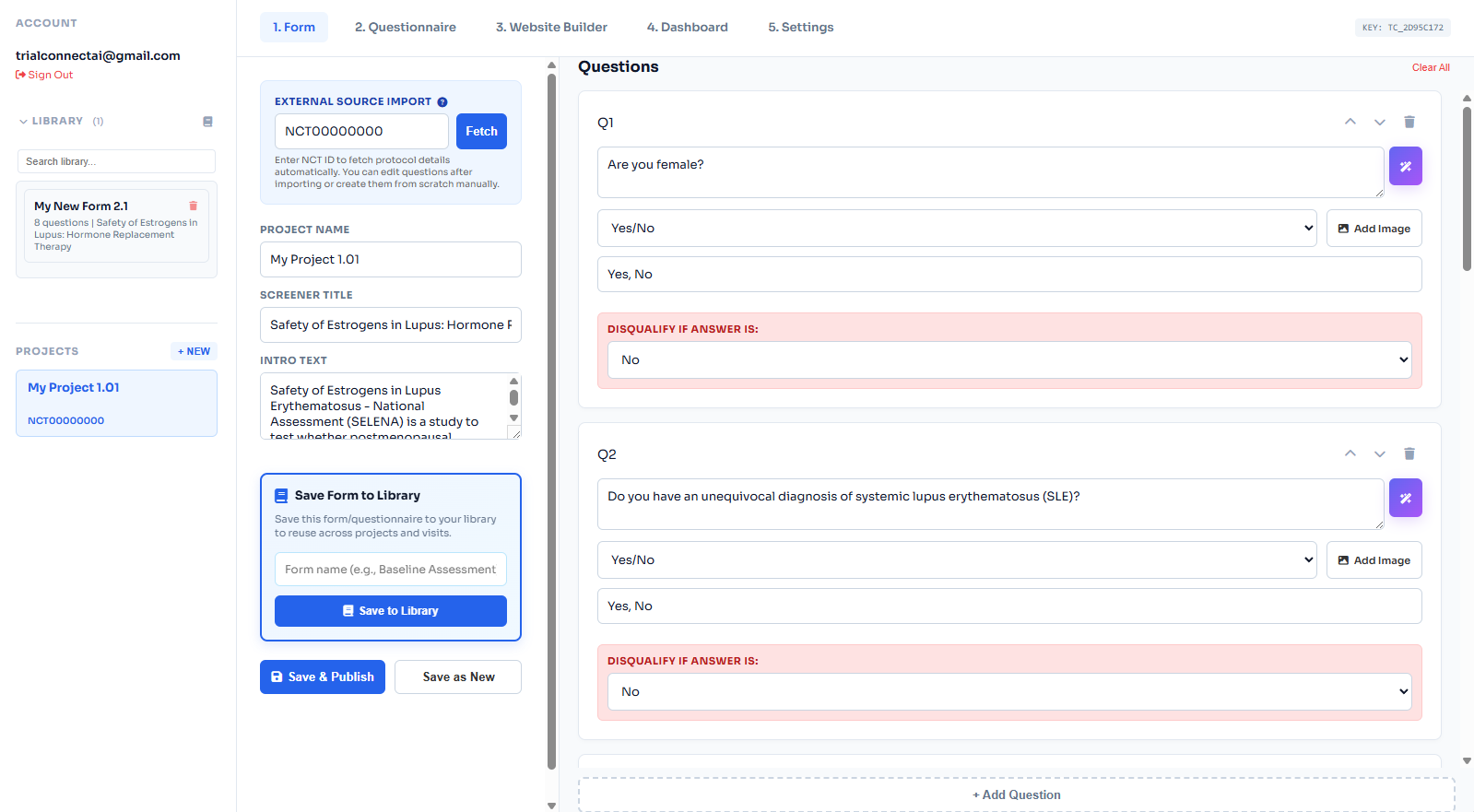The image size is (1474, 812).
Task: Click the AI magic wand for Q1
Action: pos(1405,166)
